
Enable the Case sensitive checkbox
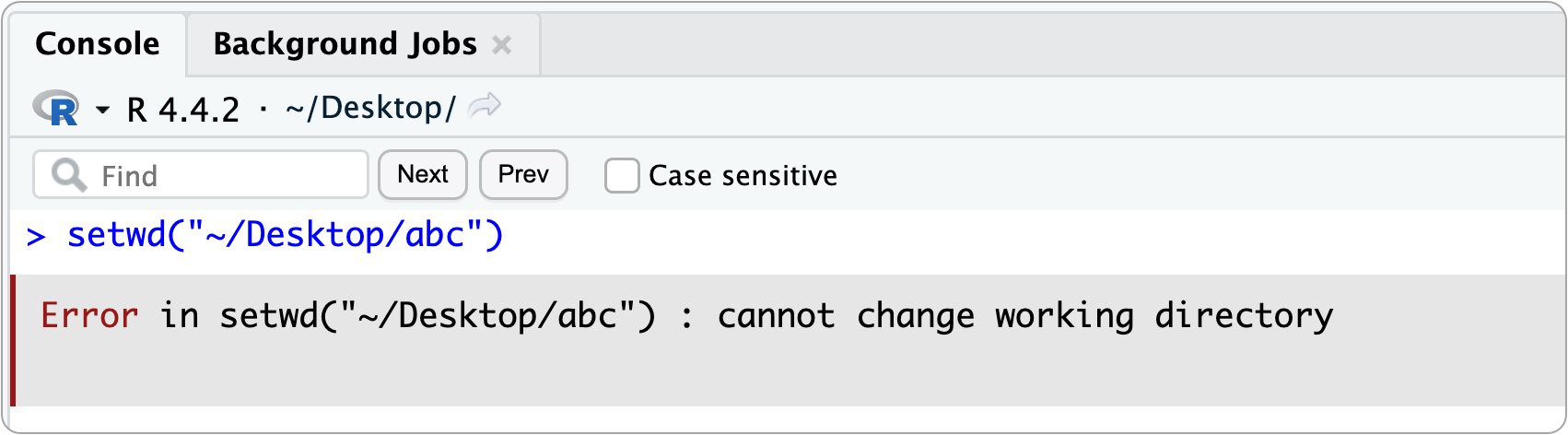click(622, 175)
